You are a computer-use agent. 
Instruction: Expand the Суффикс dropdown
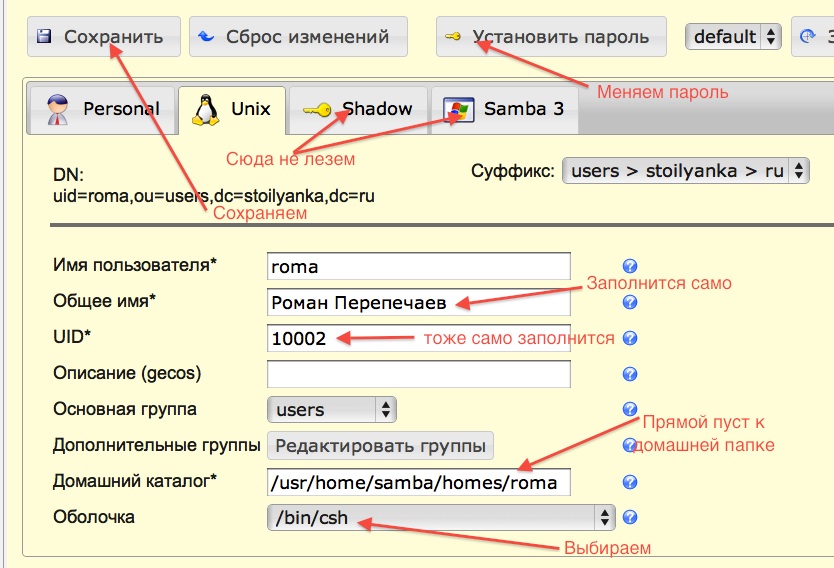coord(685,171)
